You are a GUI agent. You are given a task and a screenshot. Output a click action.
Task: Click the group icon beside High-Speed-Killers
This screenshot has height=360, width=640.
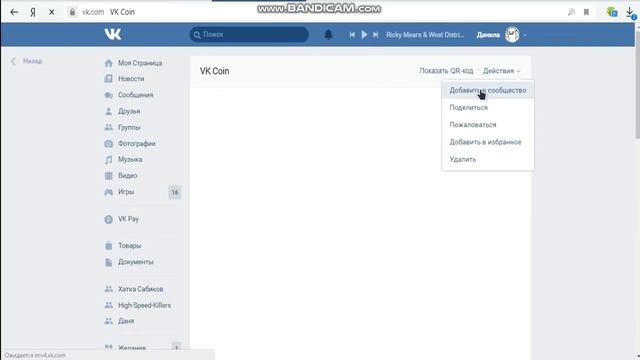point(108,305)
